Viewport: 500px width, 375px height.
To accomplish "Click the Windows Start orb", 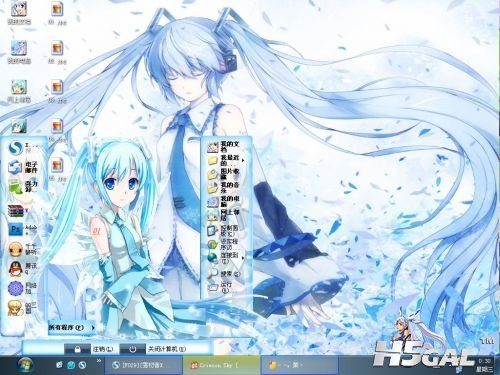I will (25, 365).
